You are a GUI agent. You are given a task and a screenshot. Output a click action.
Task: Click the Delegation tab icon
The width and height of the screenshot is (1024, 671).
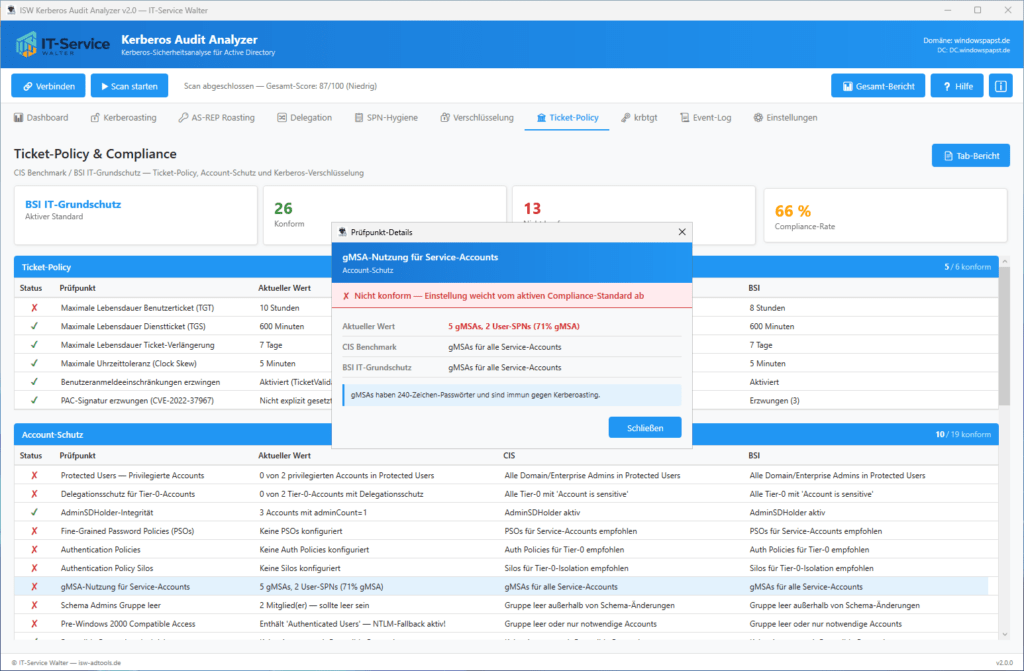[x=282, y=118]
